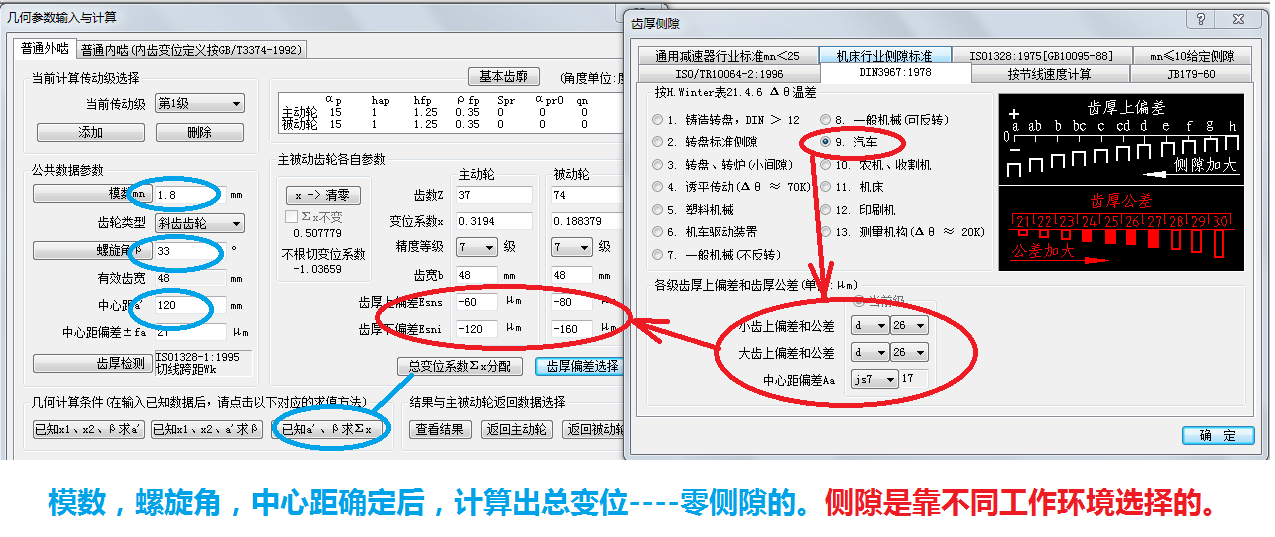Click the 添加 button
The height and width of the screenshot is (537, 1275).
click(x=91, y=132)
